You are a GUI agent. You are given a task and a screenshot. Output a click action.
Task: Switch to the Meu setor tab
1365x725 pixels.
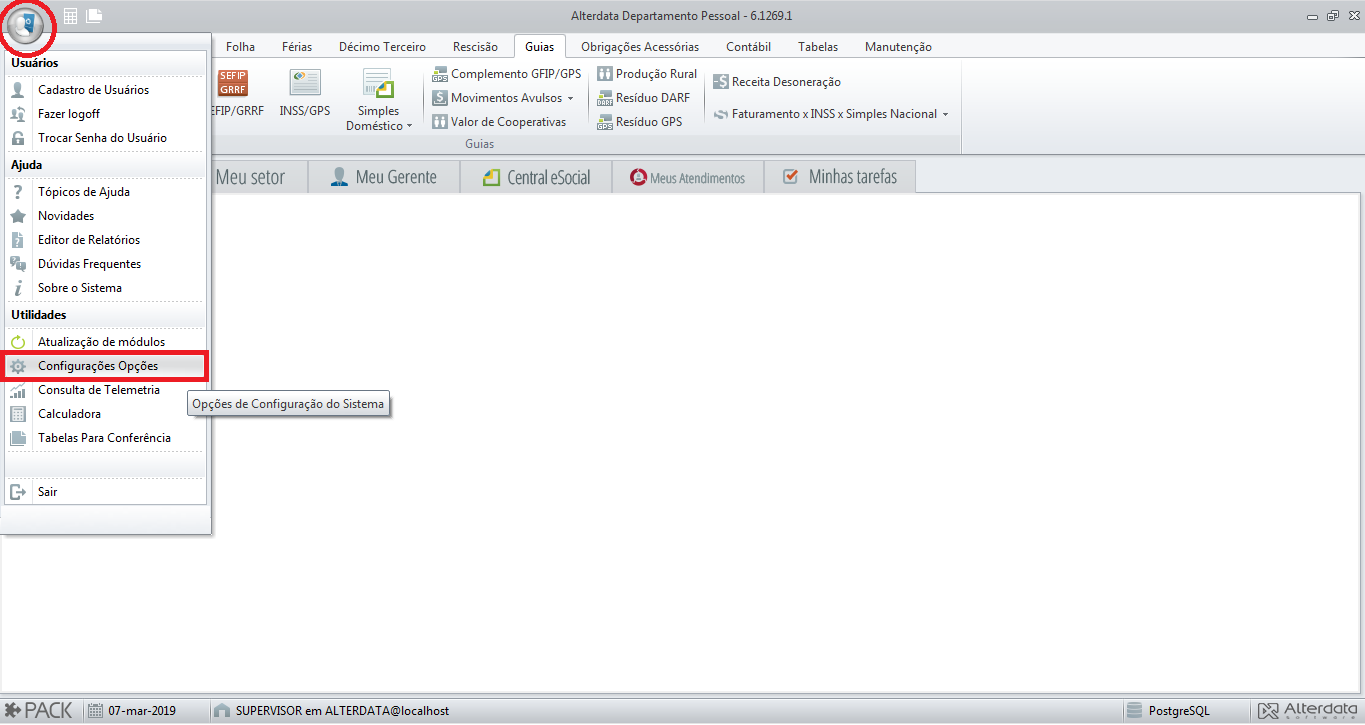coord(250,177)
